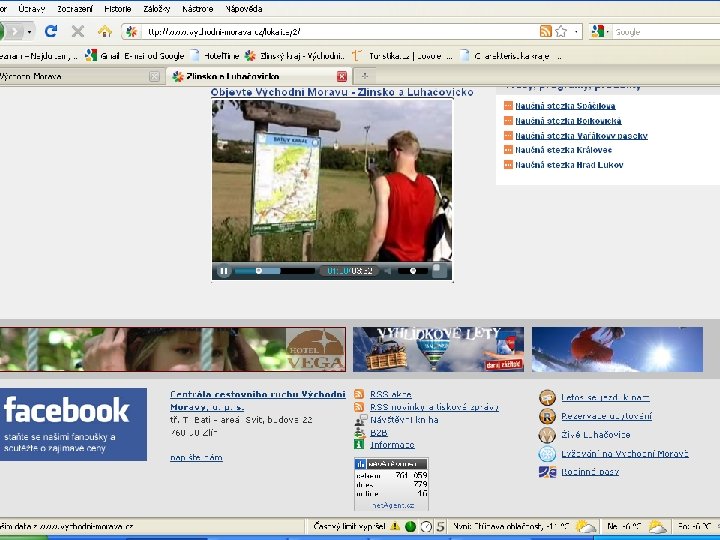Open the Zlínský kraj - Východní bookmark
Image resolution: width=720 pixels, height=540 pixels.
[294, 56]
